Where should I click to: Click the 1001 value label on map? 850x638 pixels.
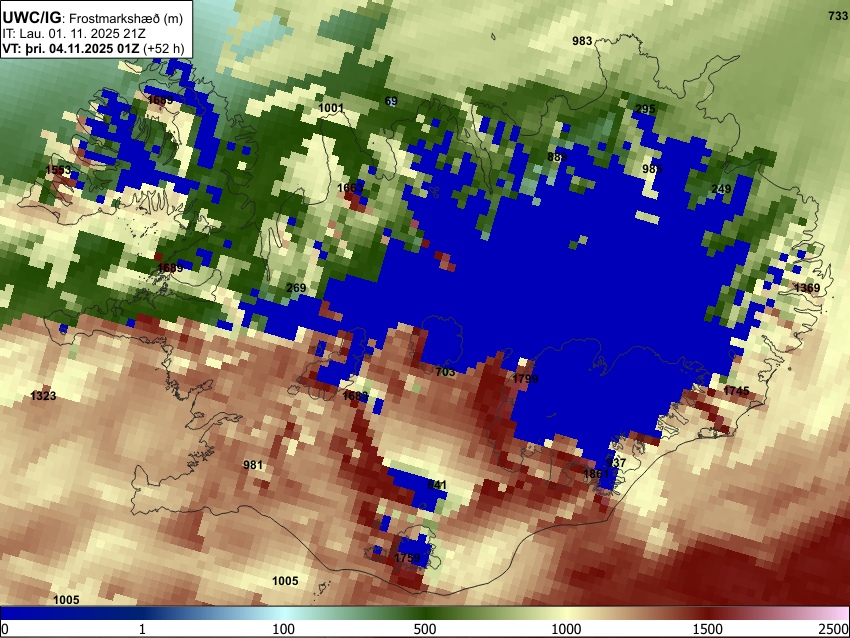[x=331, y=108]
